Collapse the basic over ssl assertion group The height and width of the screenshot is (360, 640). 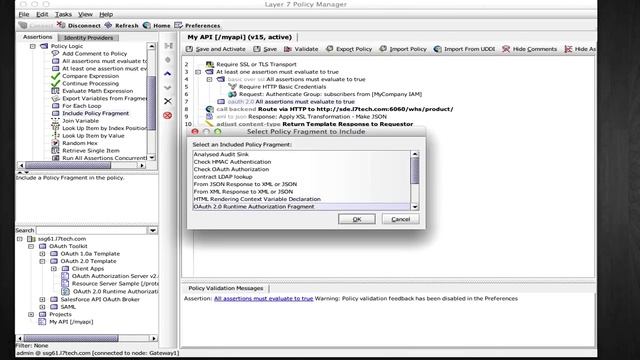(x=209, y=79)
